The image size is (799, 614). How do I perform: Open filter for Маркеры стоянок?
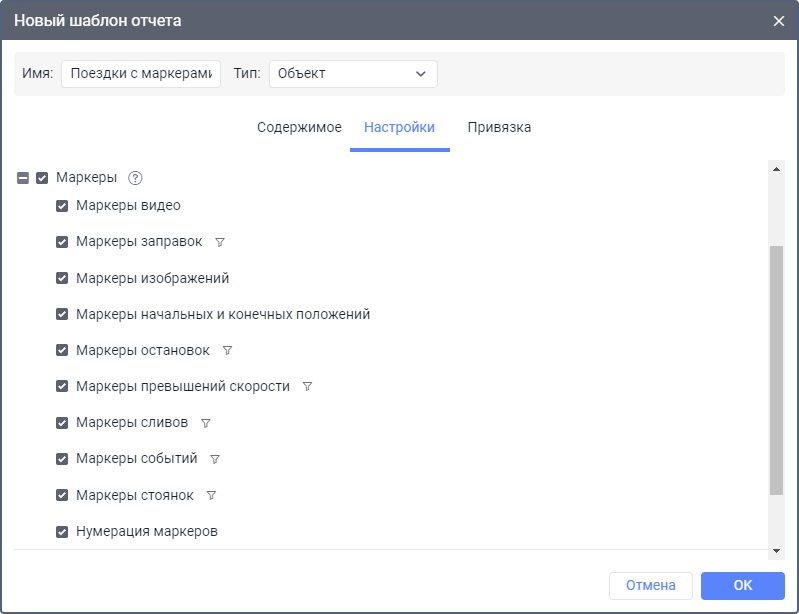211,495
